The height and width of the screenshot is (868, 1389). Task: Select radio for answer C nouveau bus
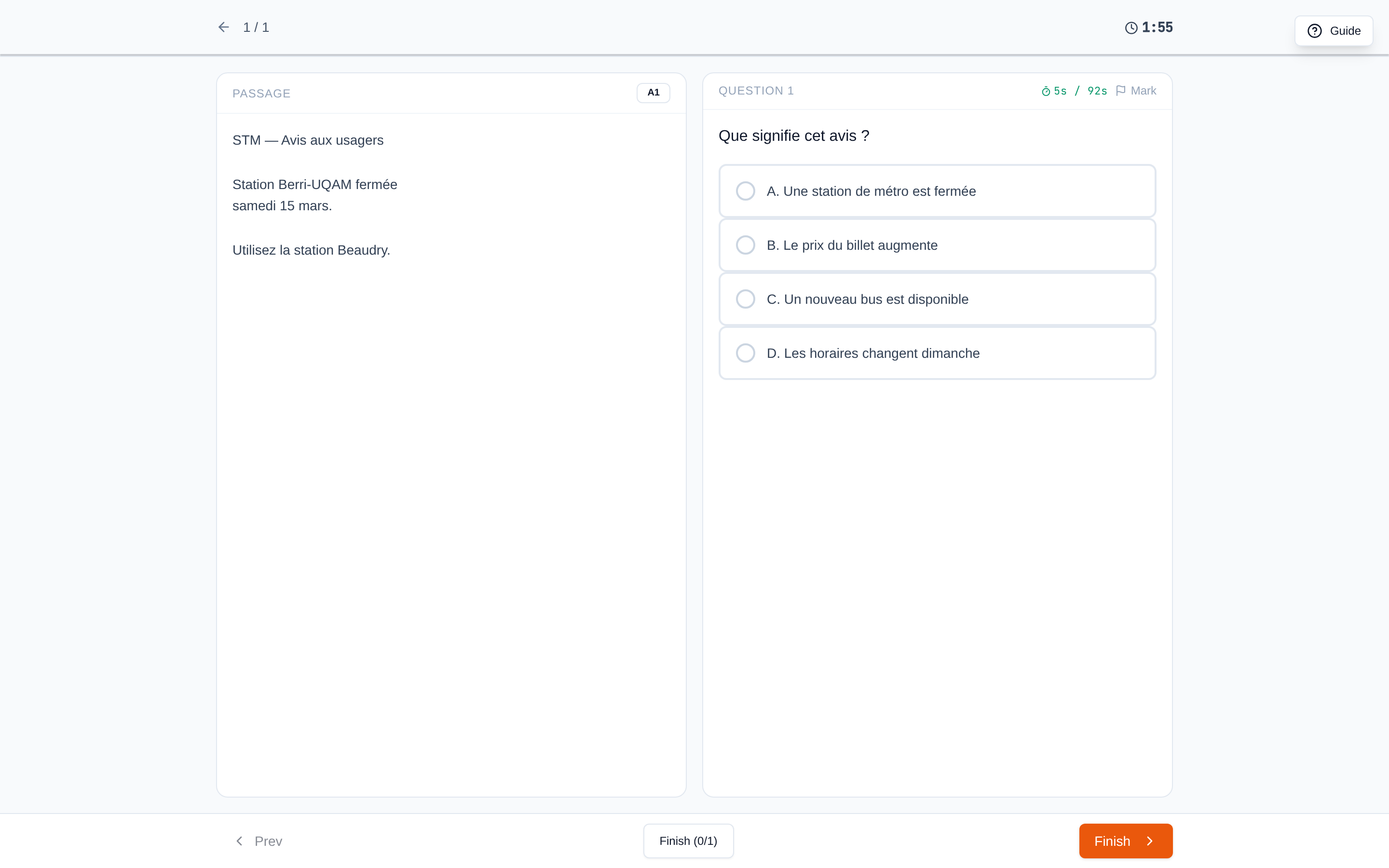(745, 299)
